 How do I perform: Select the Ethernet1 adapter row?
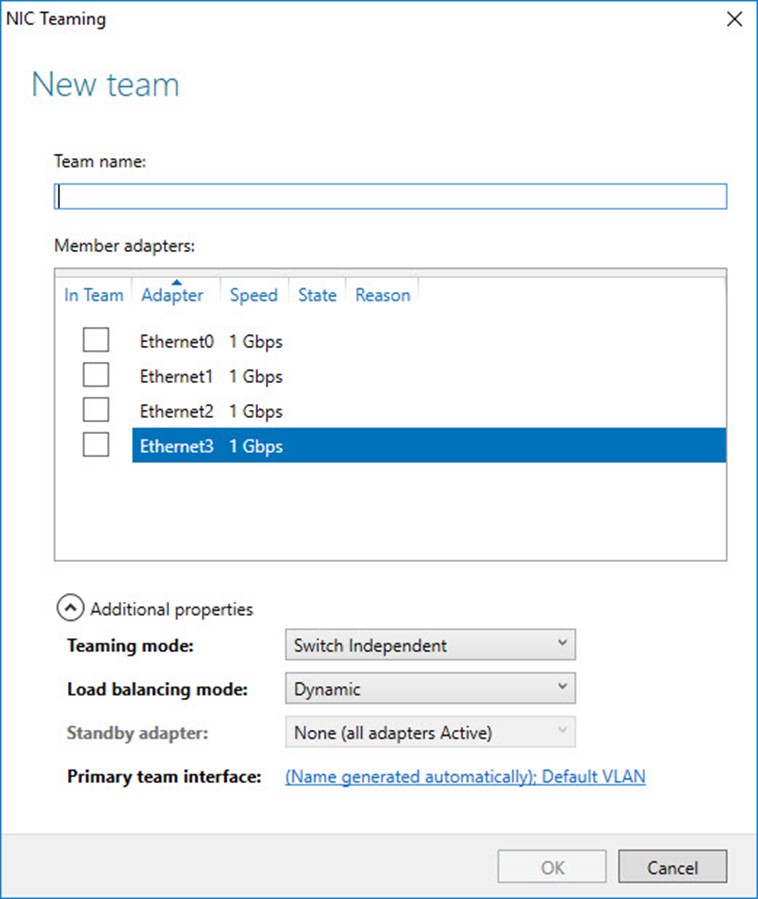tap(429, 376)
